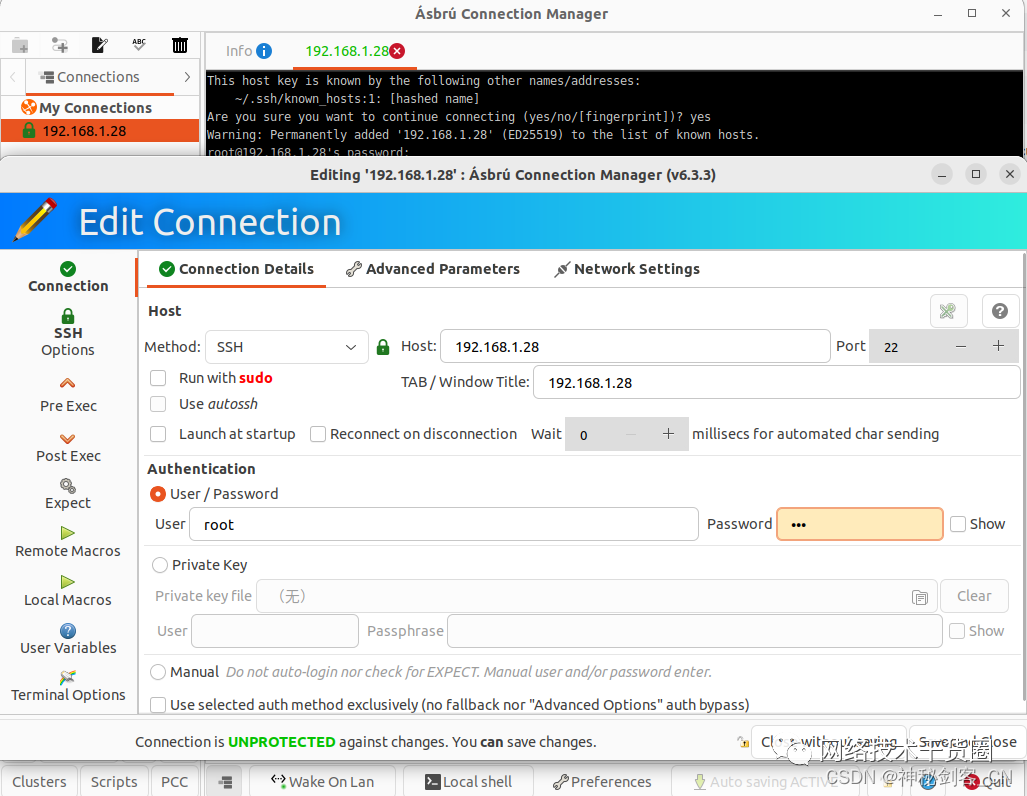This screenshot has width=1027, height=796.
Task: Select Private Key radio button
Action: (x=159, y=565)
